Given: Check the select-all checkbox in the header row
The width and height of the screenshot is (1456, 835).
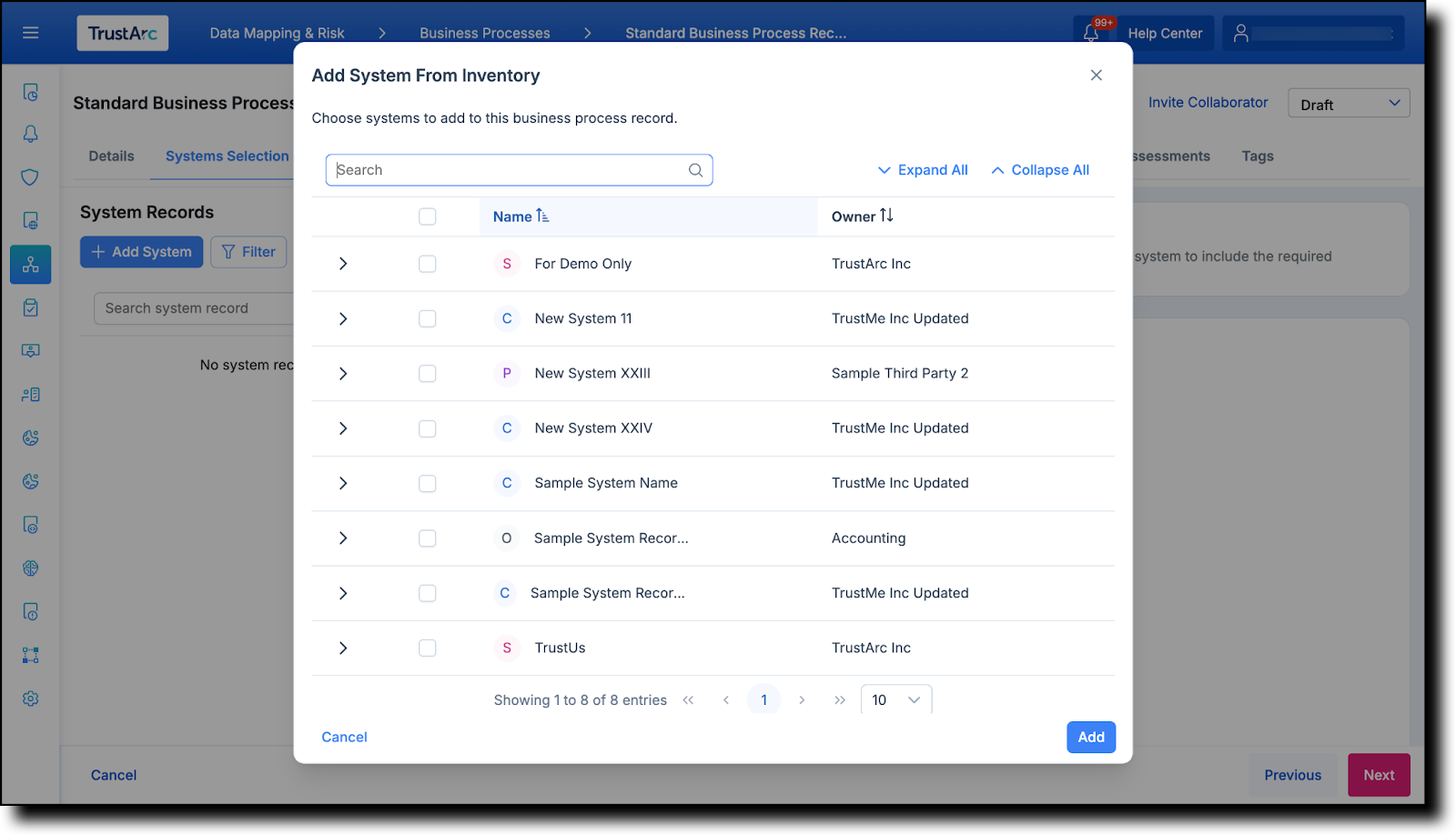Looking at the screenshot, I should point(427,216).
